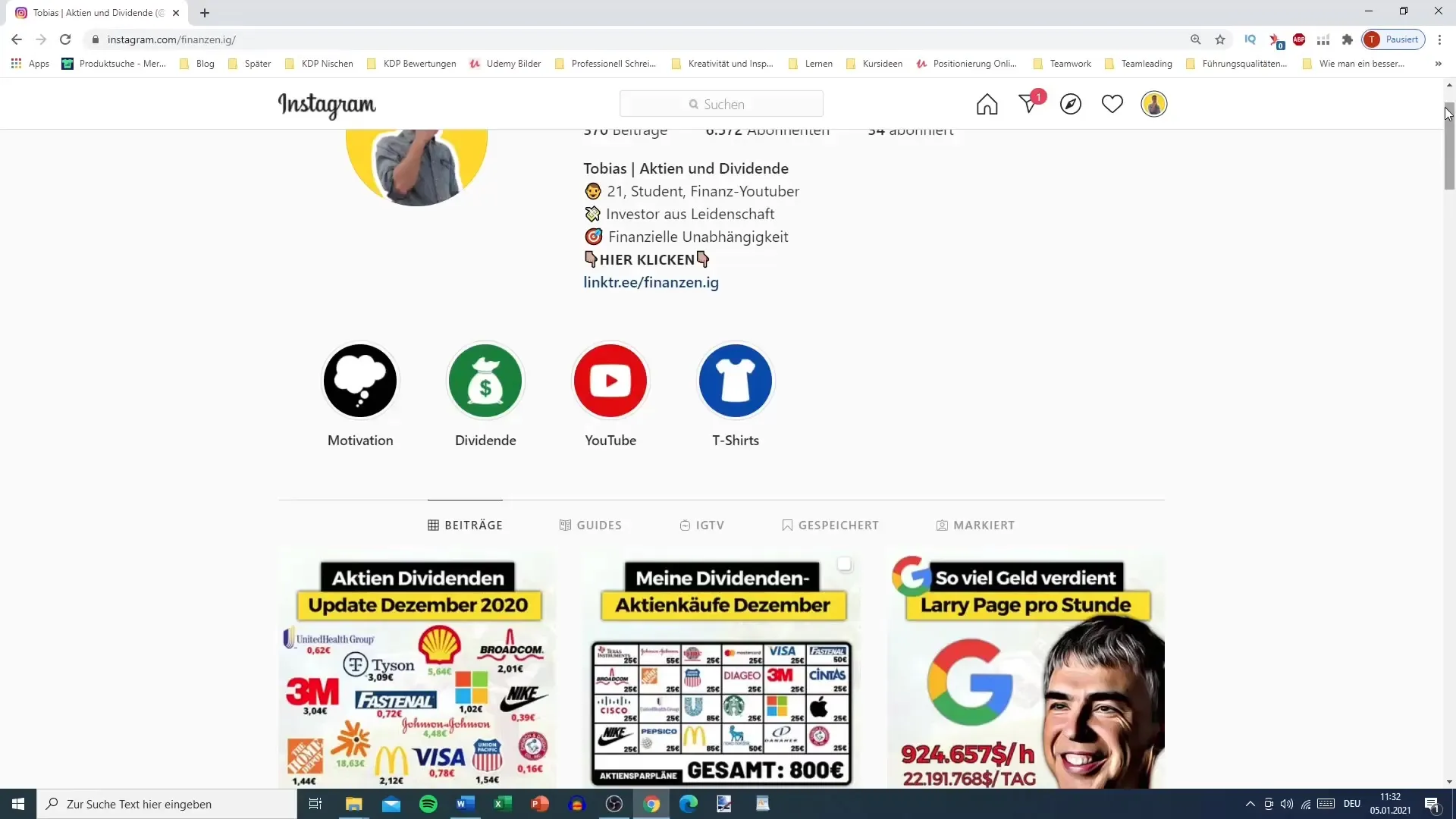Screen dimensions: 1456x819
Task: Close the Tobias Aktien und Dividende tab
Action: coord(176,13)
